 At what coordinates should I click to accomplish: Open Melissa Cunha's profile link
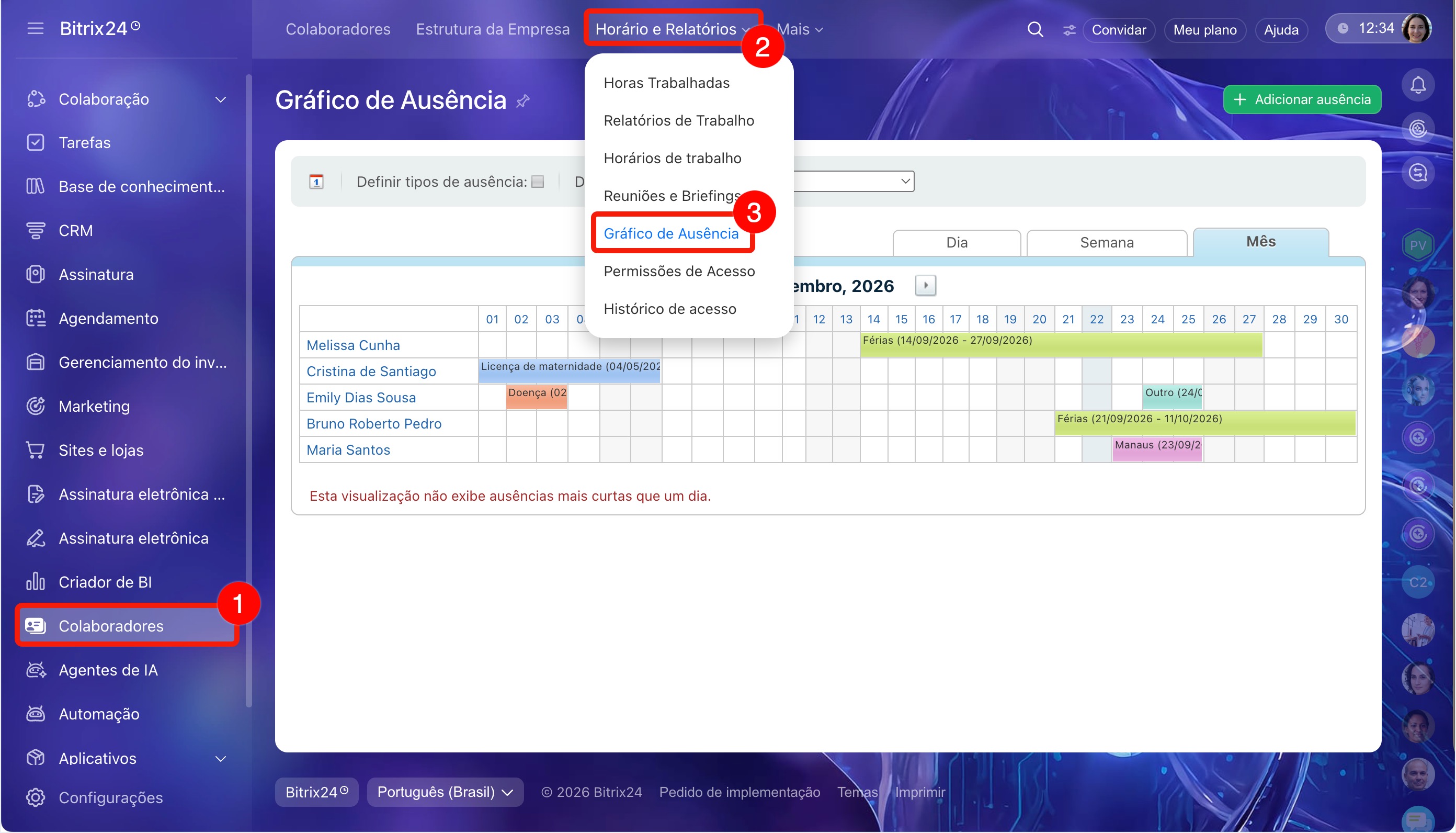[354, 345]
